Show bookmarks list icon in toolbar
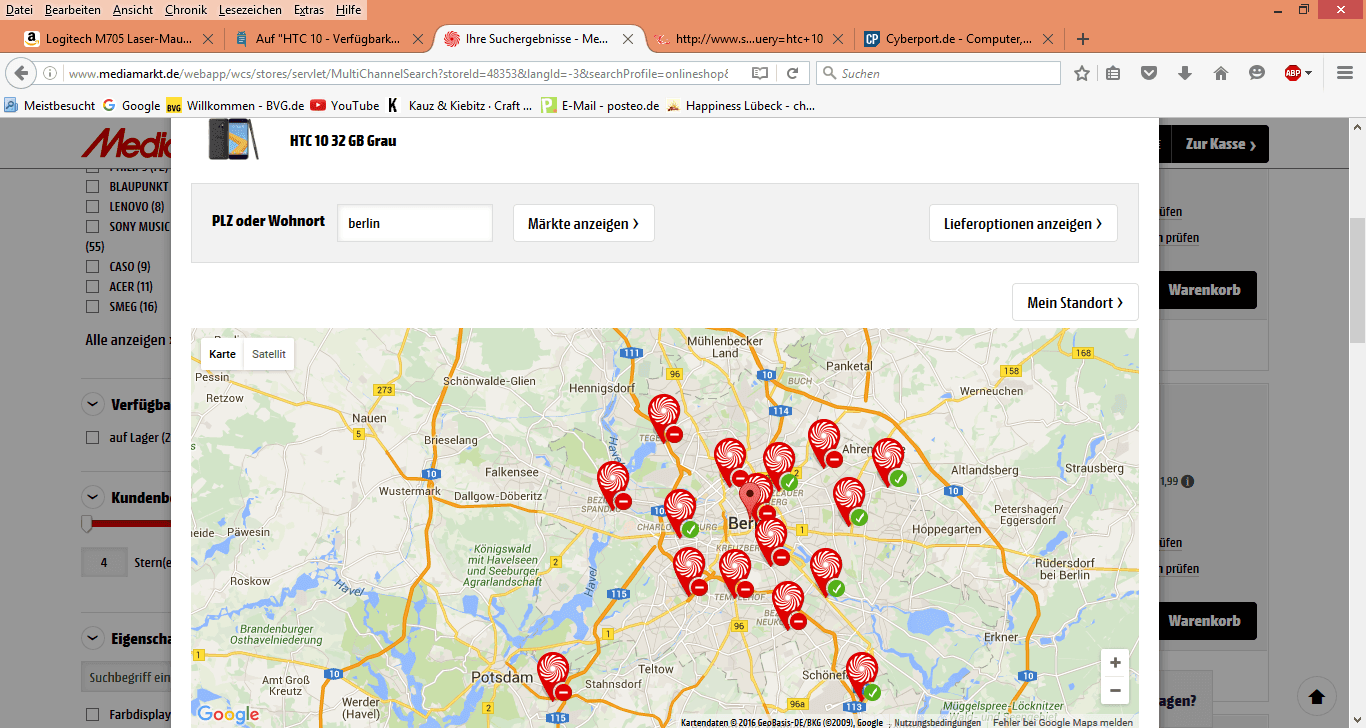The width and height of the screenshot is (1366, 728). pyautogui.click(x=1113, y=73)
